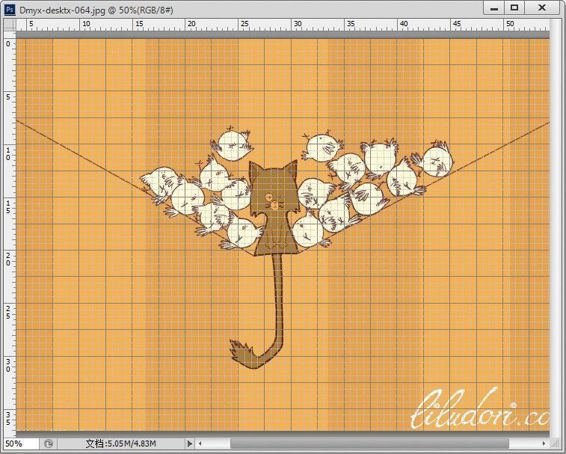
Task: Click the horizontal scrollbar right arrow
Action: (x=544, y=444)
